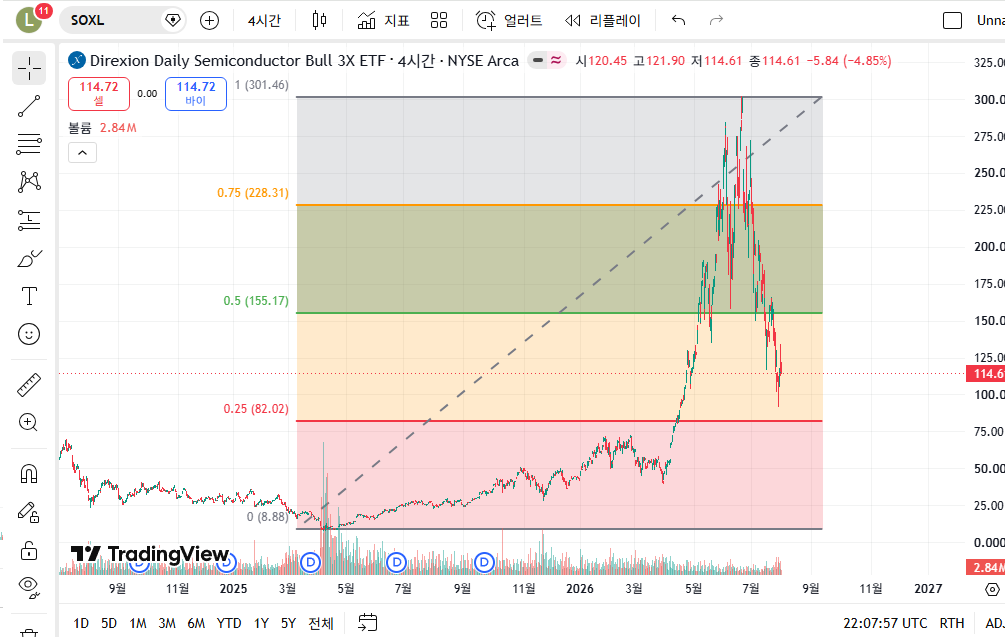This screenshot has width=1005, height=637.
Task: Click the 볼륨 volume indicator legend
Action: [x=103, y=128]
